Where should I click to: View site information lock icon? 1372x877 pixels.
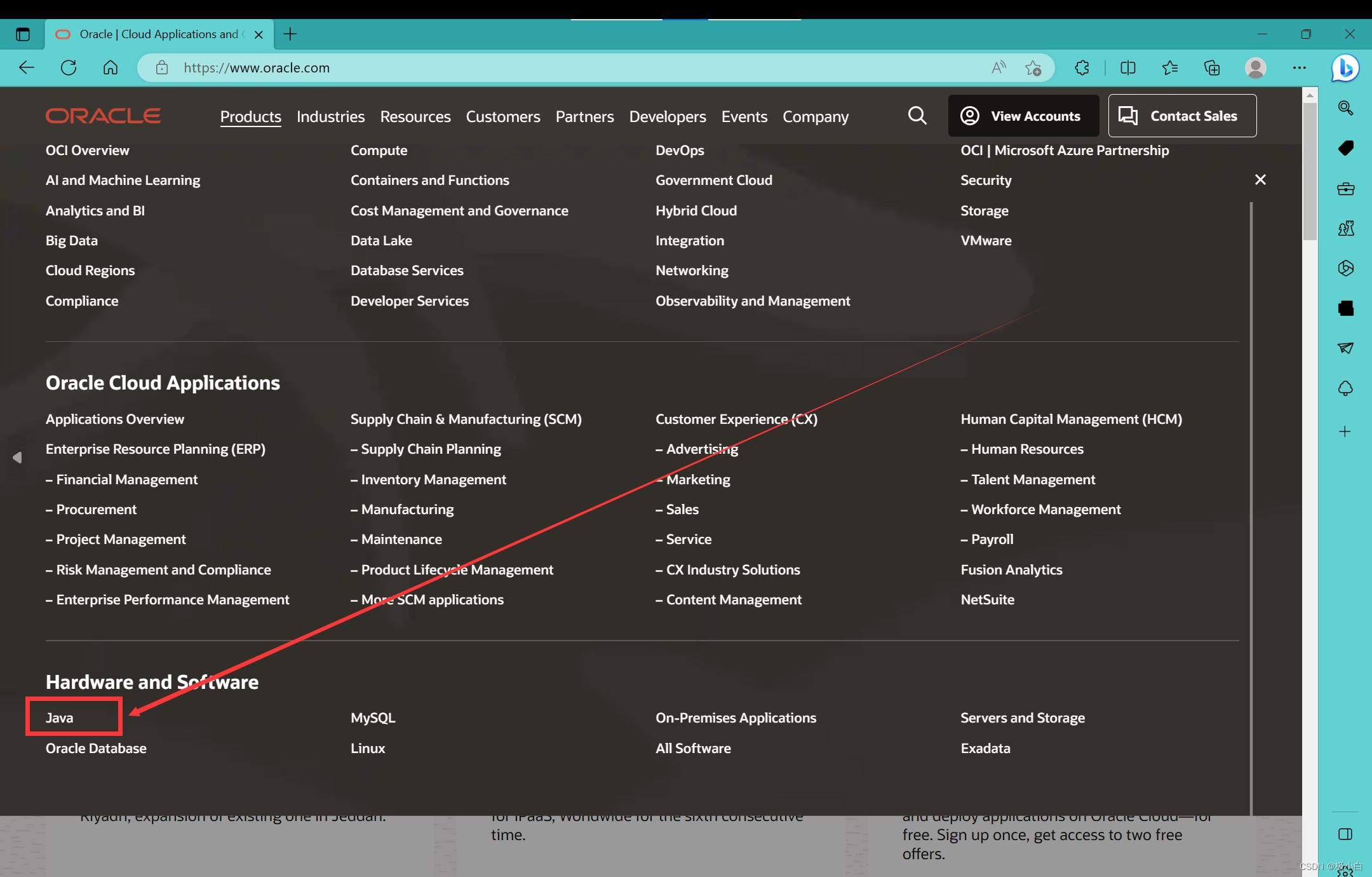point(162,67)
